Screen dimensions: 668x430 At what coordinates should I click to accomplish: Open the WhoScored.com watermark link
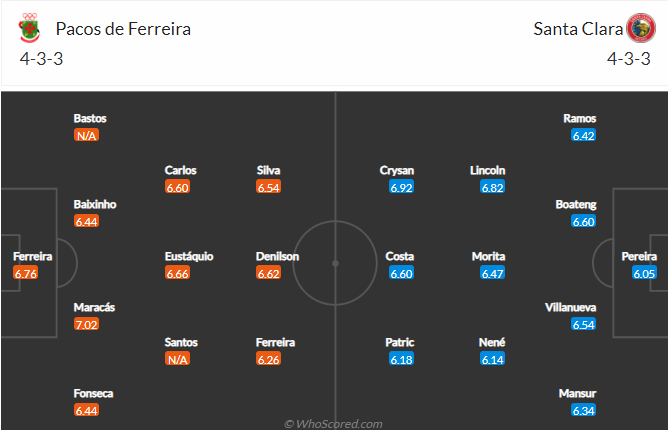(x=333, y=424)
